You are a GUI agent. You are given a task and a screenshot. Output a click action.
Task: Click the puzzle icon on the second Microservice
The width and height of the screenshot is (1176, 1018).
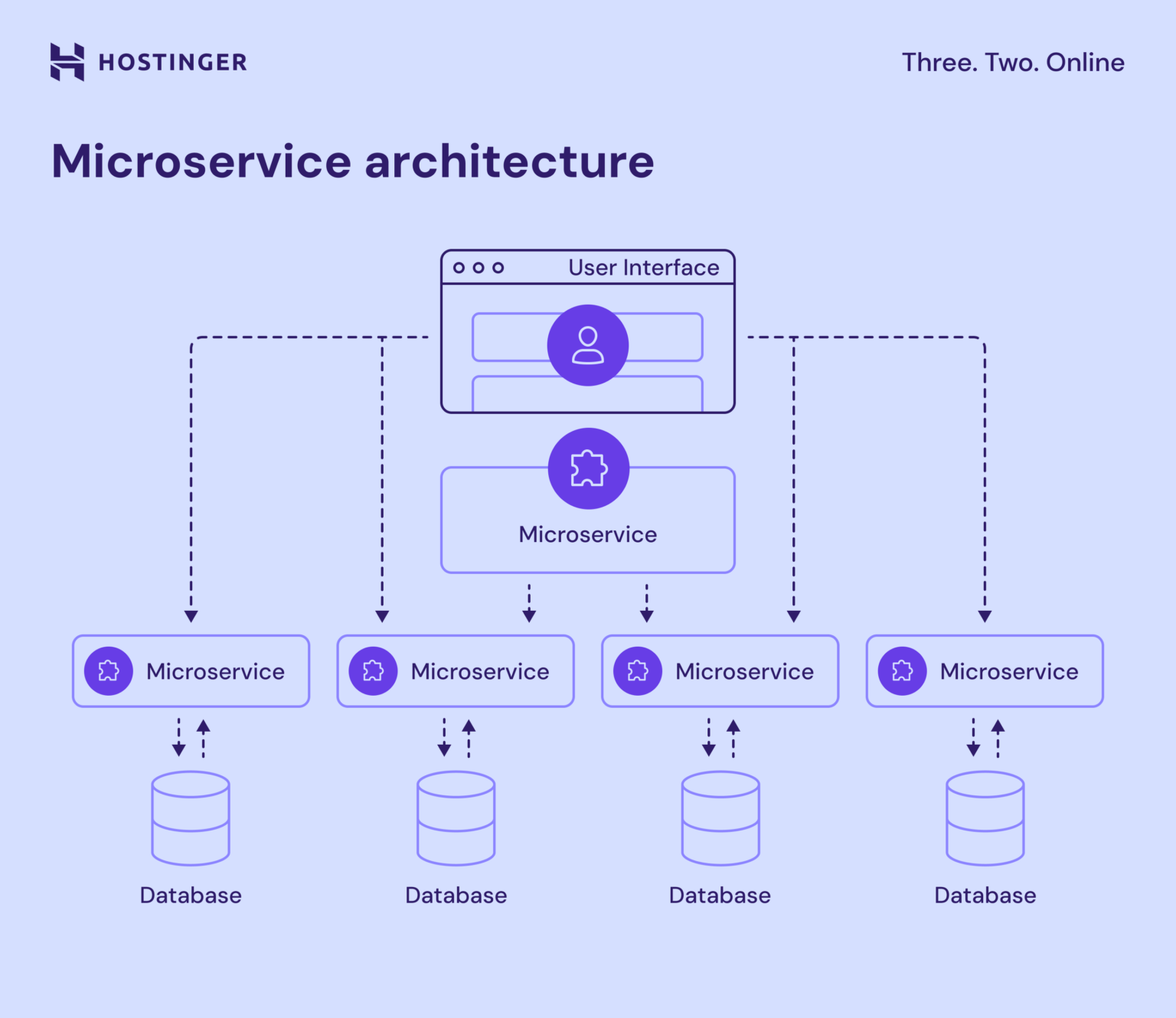[373, 671]
